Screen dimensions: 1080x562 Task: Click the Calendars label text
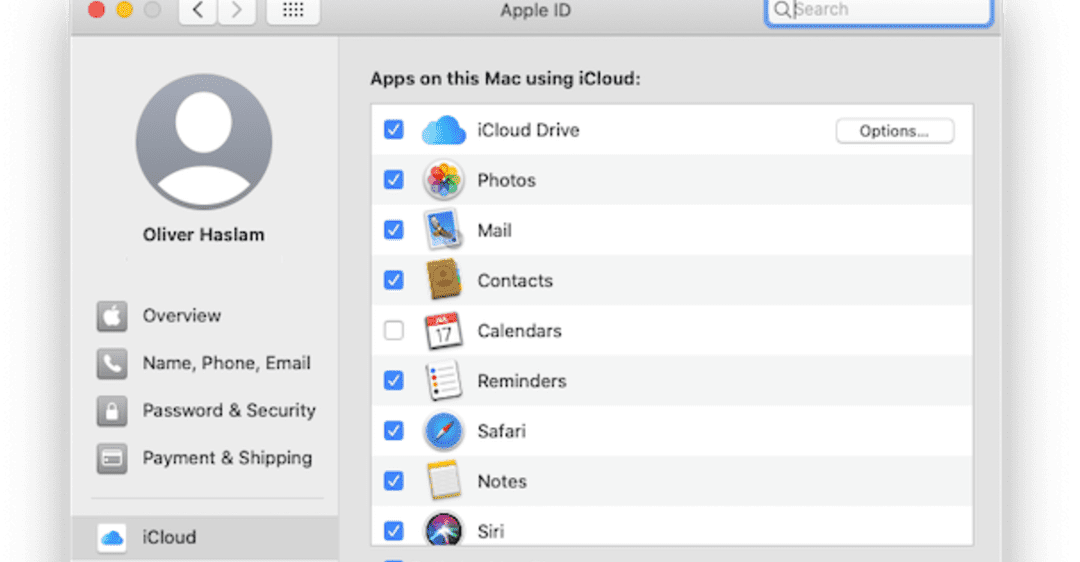coord(519,331)
